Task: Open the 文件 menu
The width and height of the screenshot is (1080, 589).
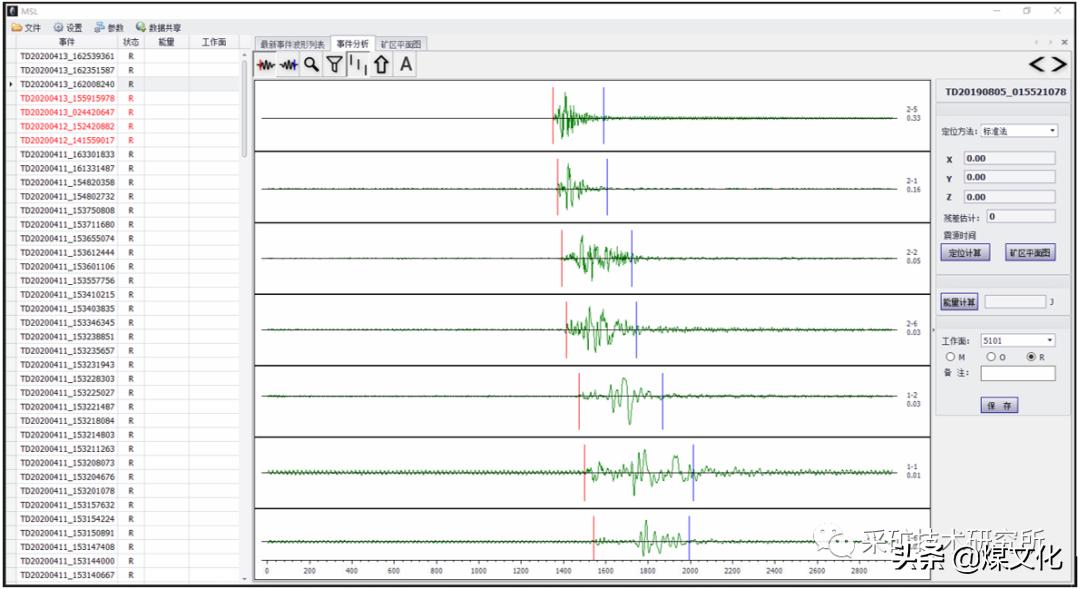Action: coord(27,28)
